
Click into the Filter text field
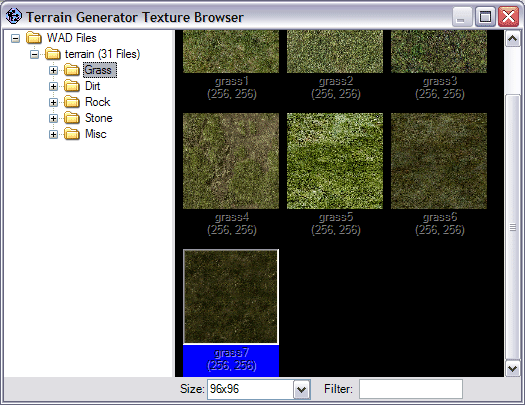(411, 389)
